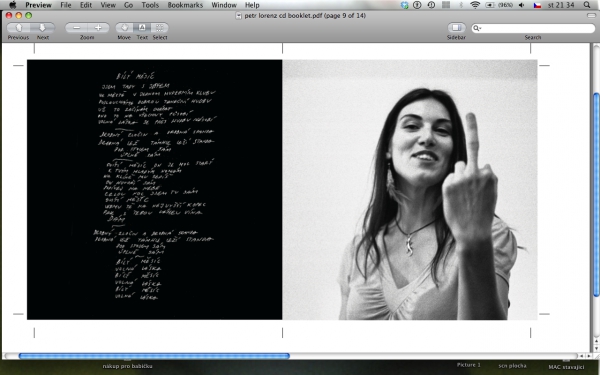Select the Move hand tool

coord(124,28)
